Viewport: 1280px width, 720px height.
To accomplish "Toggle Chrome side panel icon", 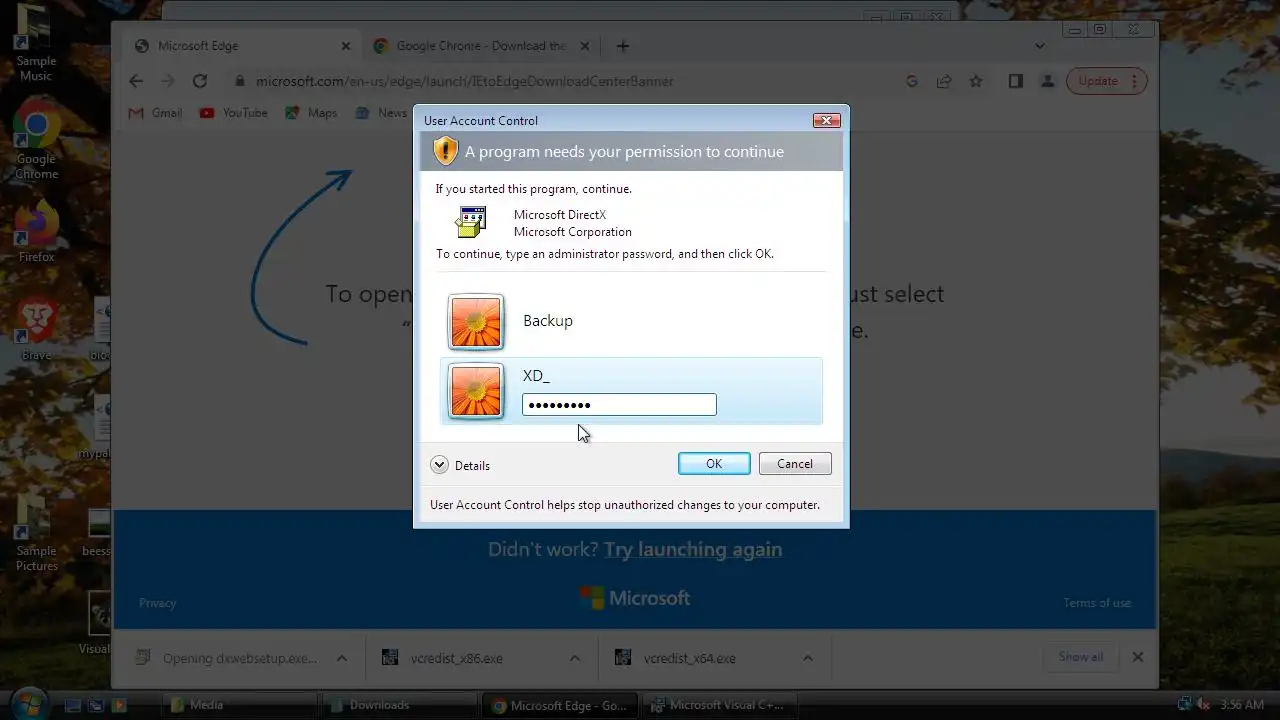I will click(x=1016, y=81).
